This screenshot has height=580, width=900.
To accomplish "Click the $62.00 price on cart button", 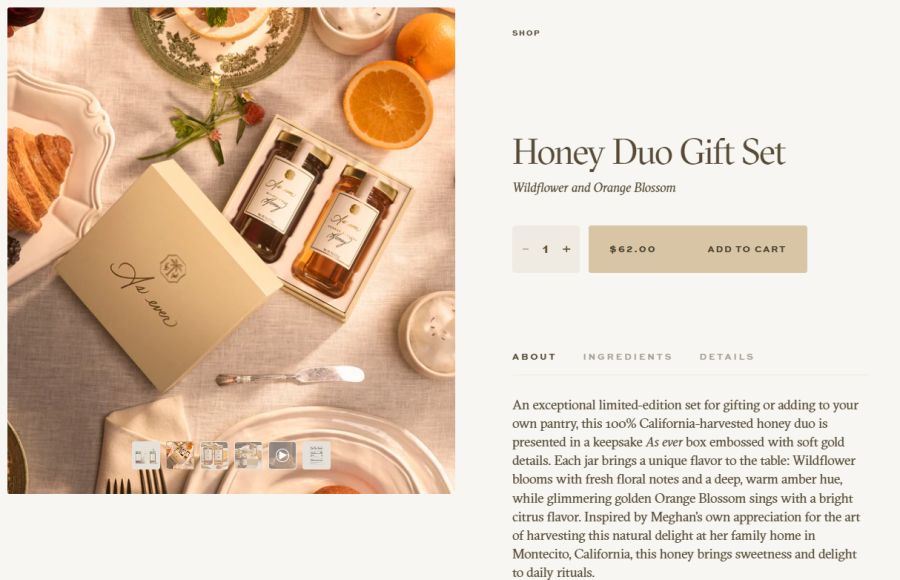I will pyautogui.click(x=633, y=249).
